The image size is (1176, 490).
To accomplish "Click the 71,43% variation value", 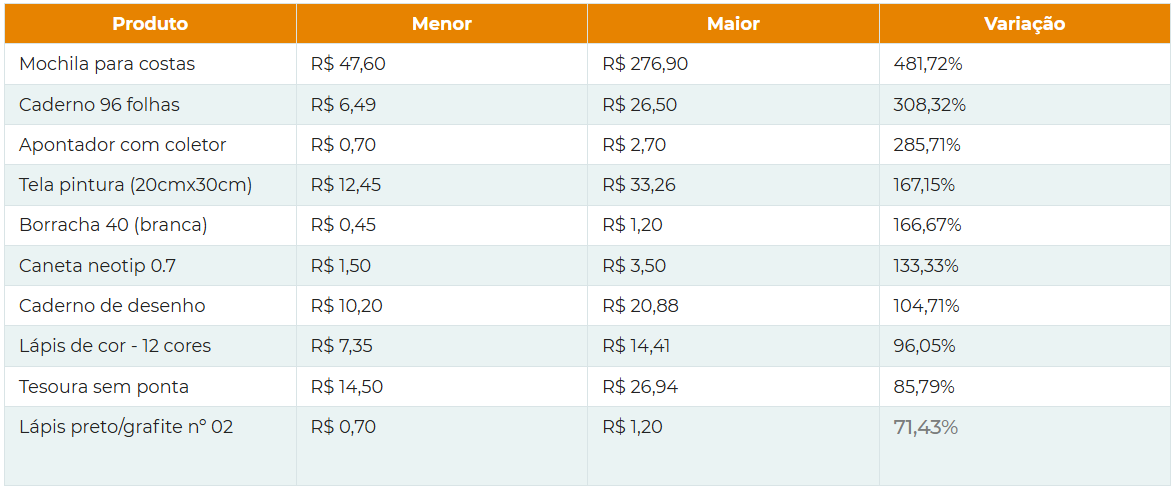I will pyautogui.click(x=925, y=427).
